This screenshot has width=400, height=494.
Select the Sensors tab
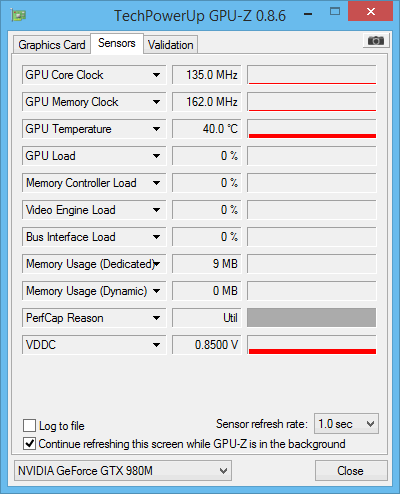click(117, 43)
